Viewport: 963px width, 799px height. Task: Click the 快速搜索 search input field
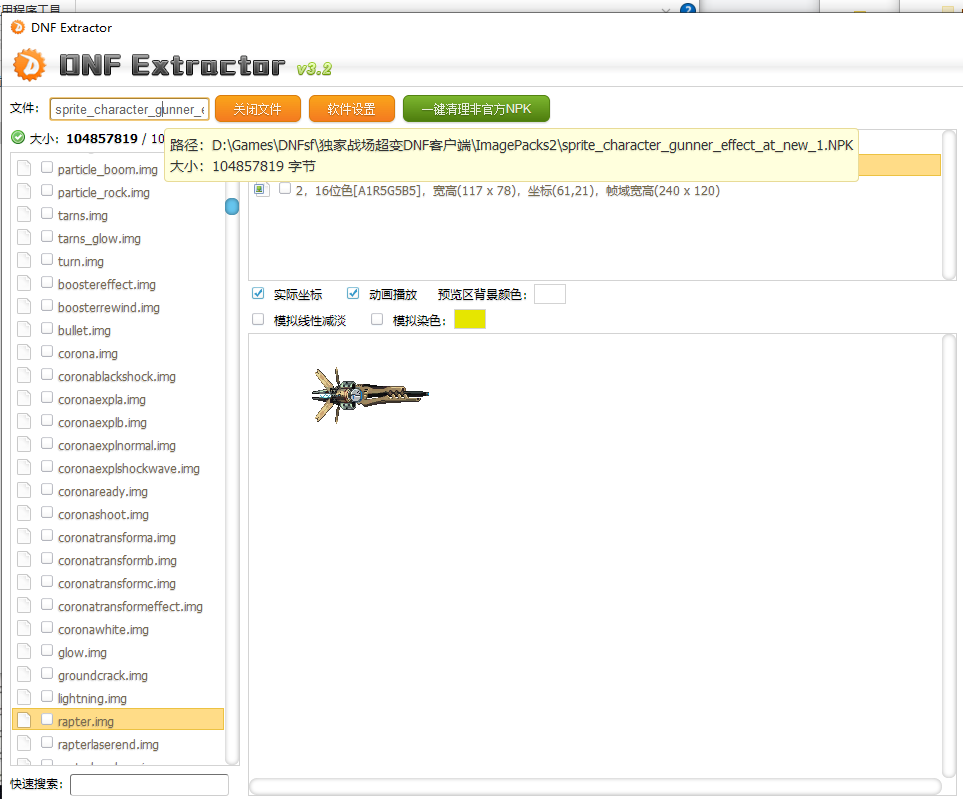coord(149,785)
